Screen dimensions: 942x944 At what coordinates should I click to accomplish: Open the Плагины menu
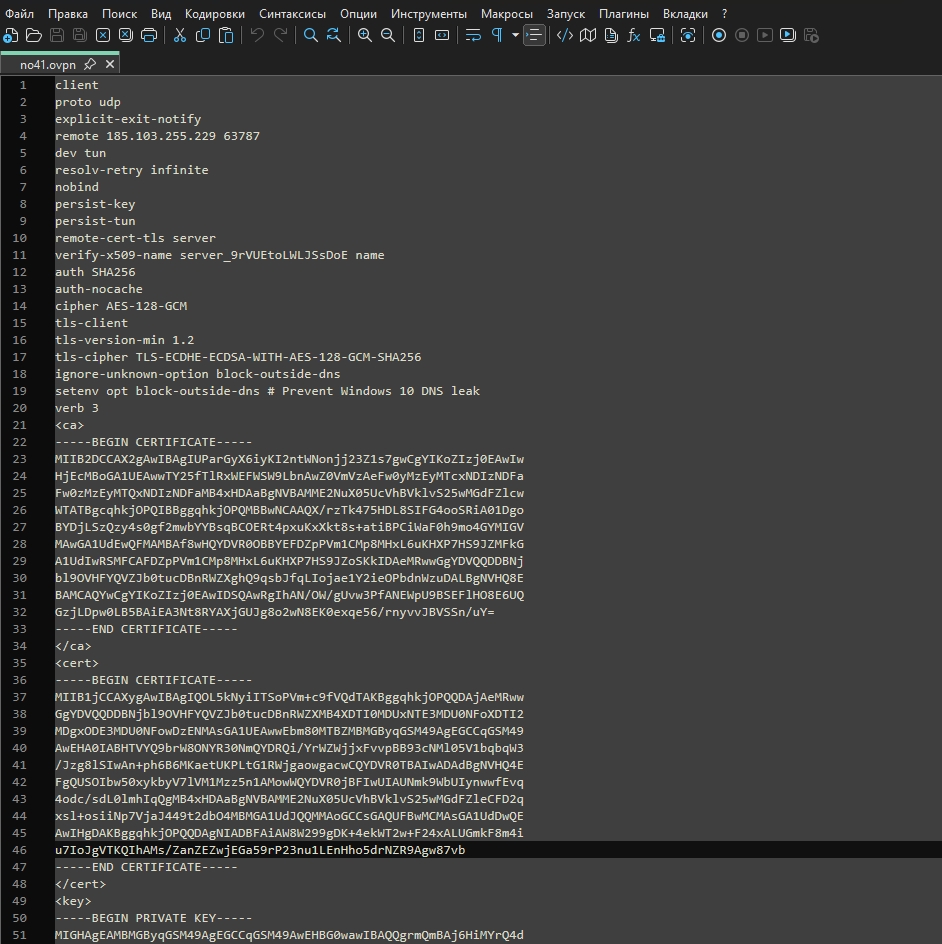624,14
